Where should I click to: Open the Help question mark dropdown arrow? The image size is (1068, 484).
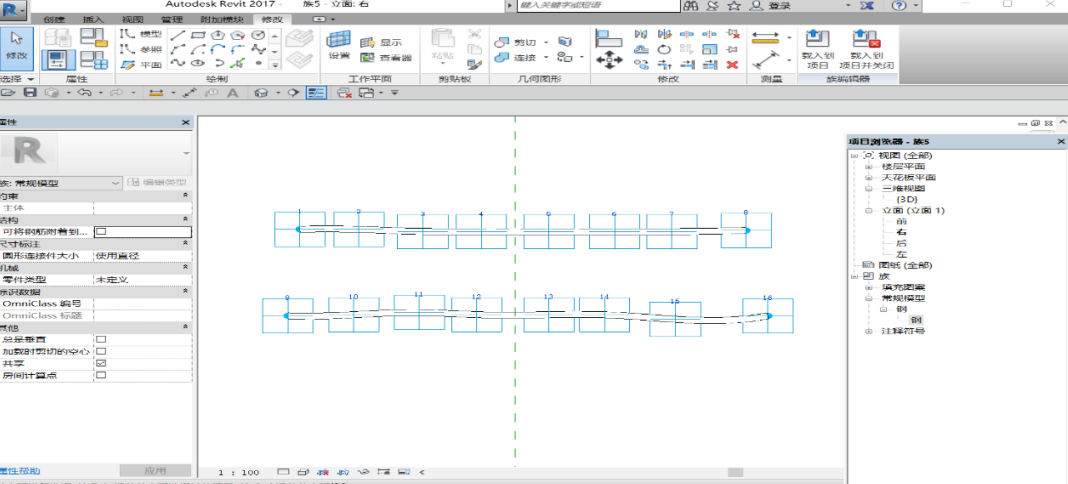[917, 5]
